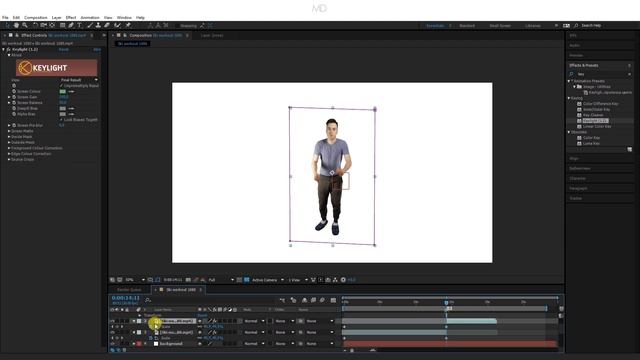The image size is (640, 360).
Task: Open the View Final Result dropdown
Action: (79, 80)
